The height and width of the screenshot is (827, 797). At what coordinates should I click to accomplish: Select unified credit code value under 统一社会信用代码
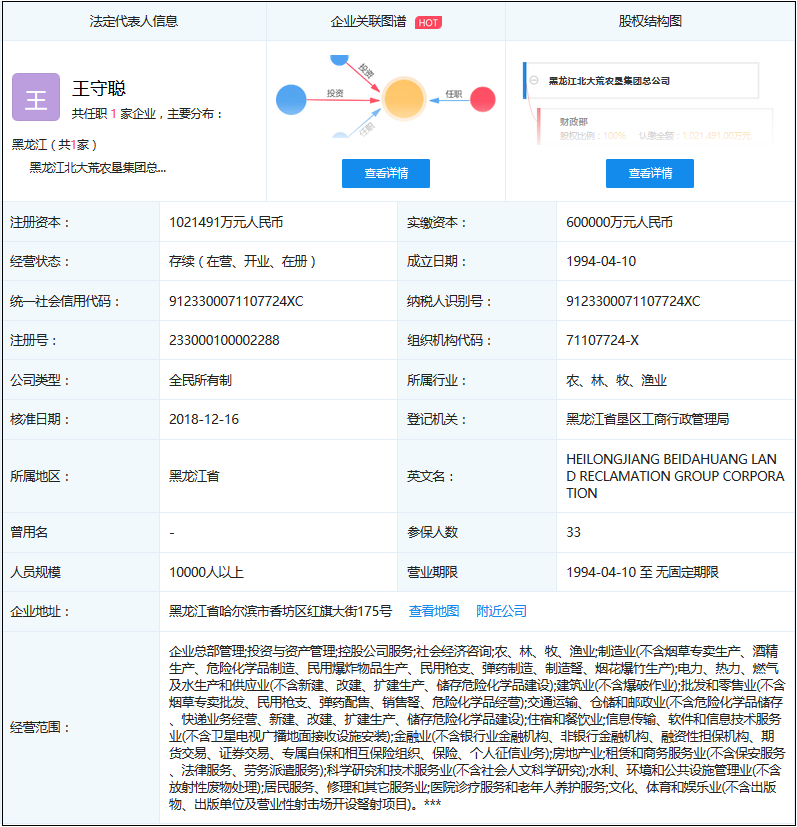pyautogui.click(x=236, y=301)
